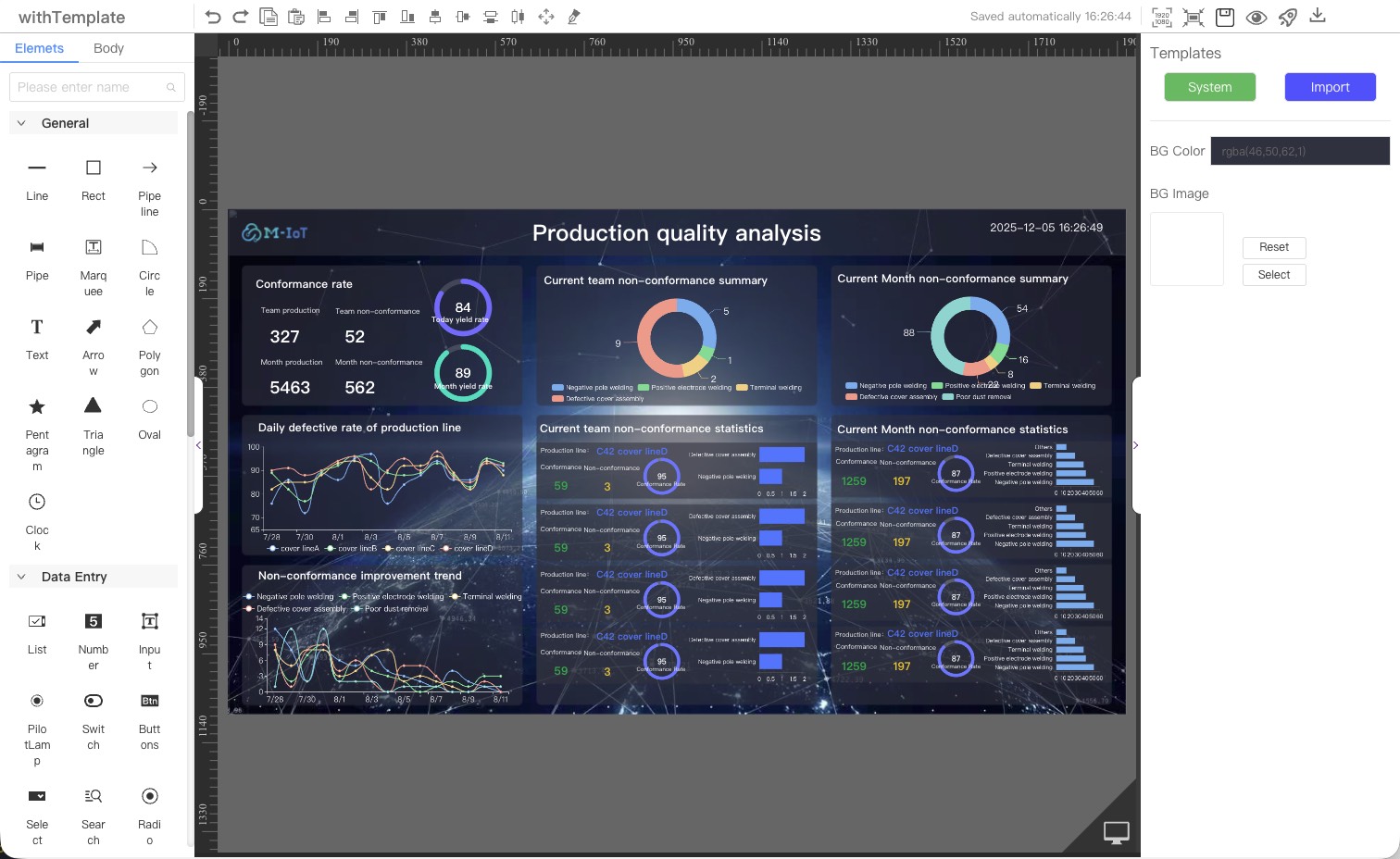Screen dimensions: 1400x859
Task: Click the rocket publish icon
Action: tap(1287, 17)
